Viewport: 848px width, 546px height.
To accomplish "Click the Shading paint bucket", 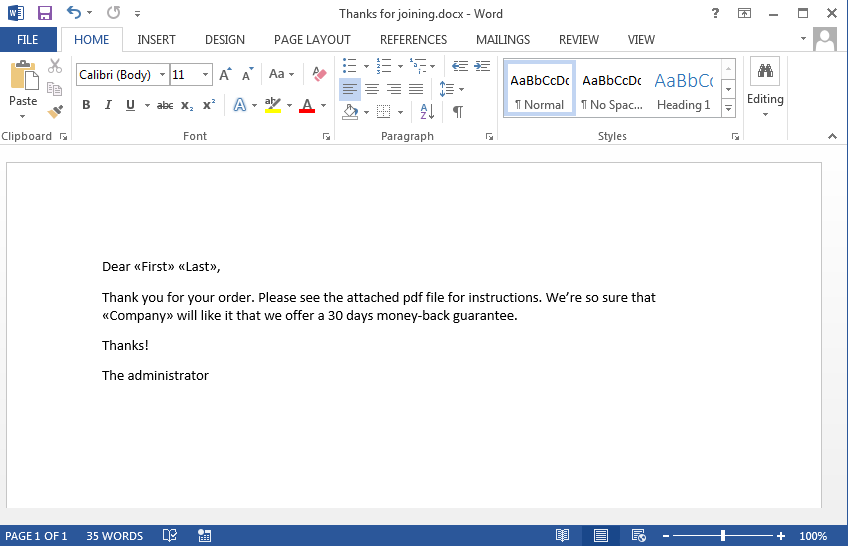I will coord(350,112).
